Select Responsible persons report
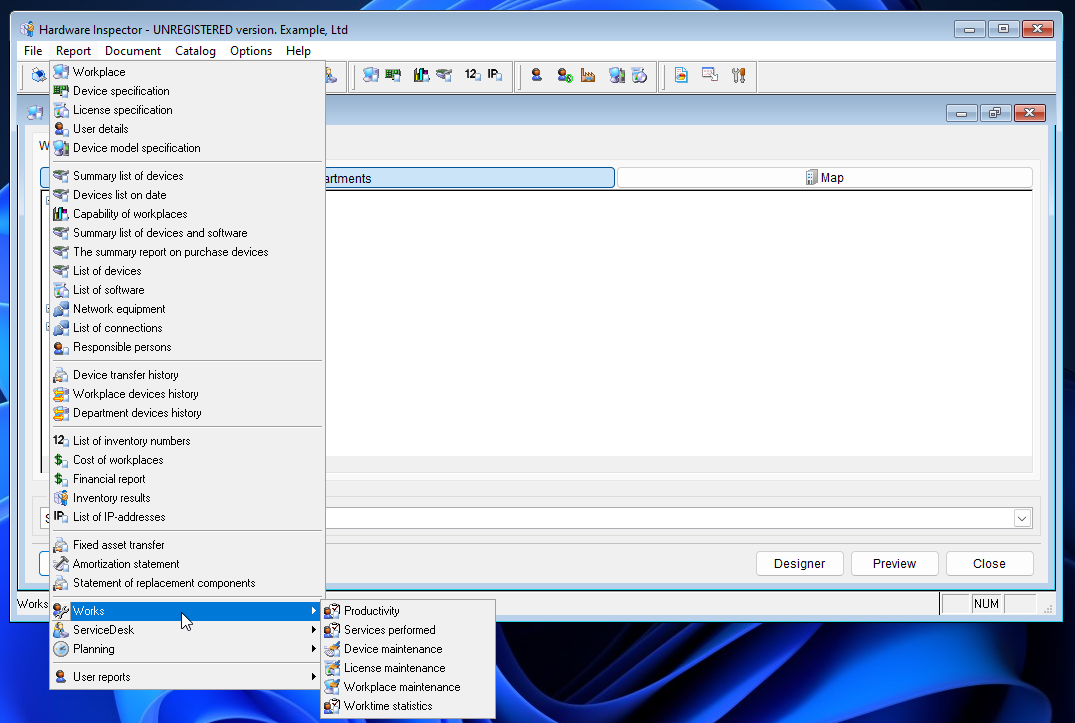Screen dimensions: 1075x723 187,347
